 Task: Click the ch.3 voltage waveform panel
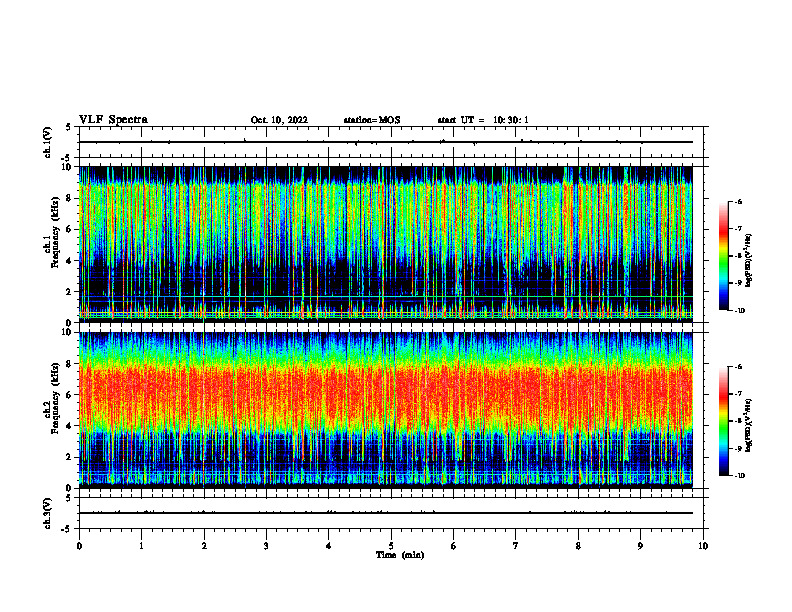391,513
